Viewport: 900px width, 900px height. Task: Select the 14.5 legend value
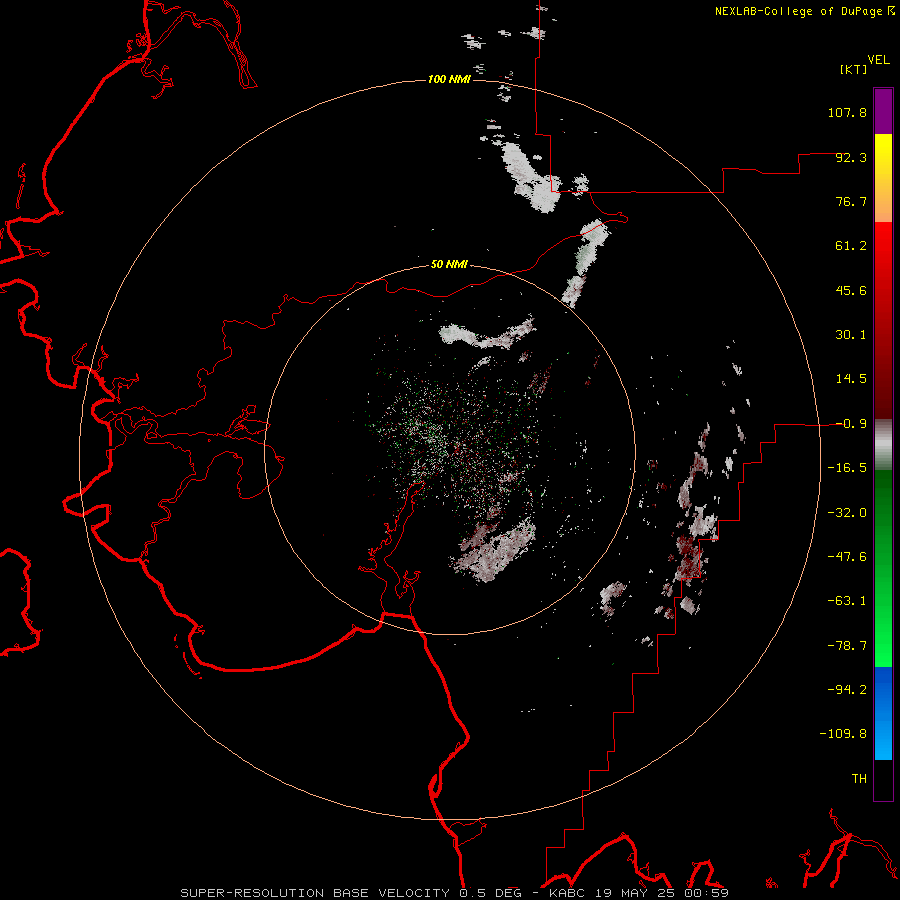(x=851, y=379)
